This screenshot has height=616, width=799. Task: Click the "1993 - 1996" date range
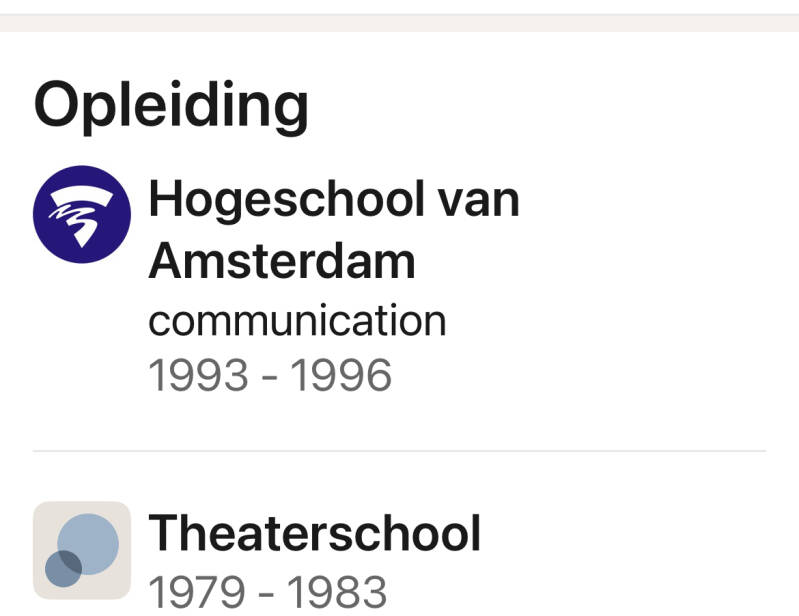tap(270, 375)
